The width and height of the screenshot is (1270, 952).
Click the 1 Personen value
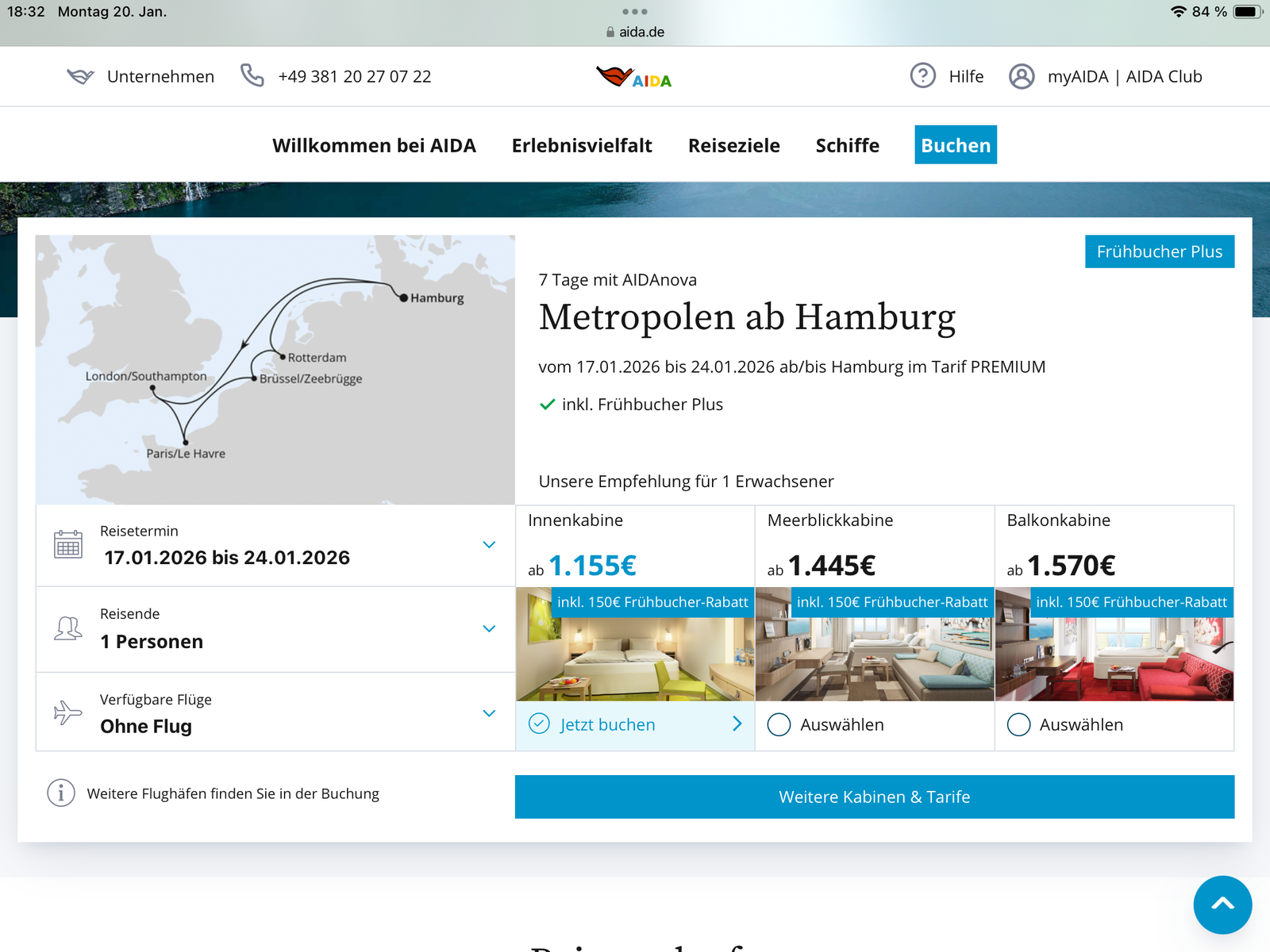click(x=152, y=642)
